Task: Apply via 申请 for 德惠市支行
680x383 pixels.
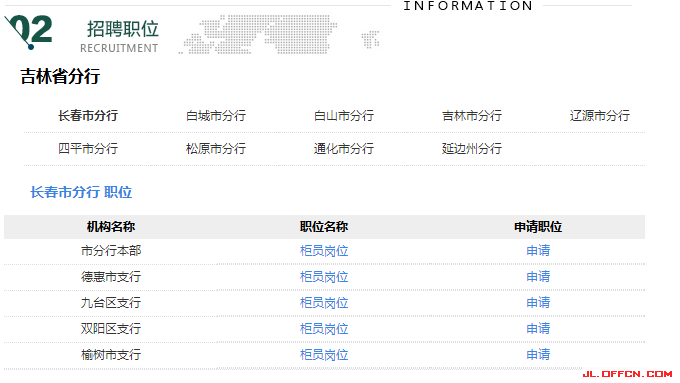Action: [x=538, y=277]
